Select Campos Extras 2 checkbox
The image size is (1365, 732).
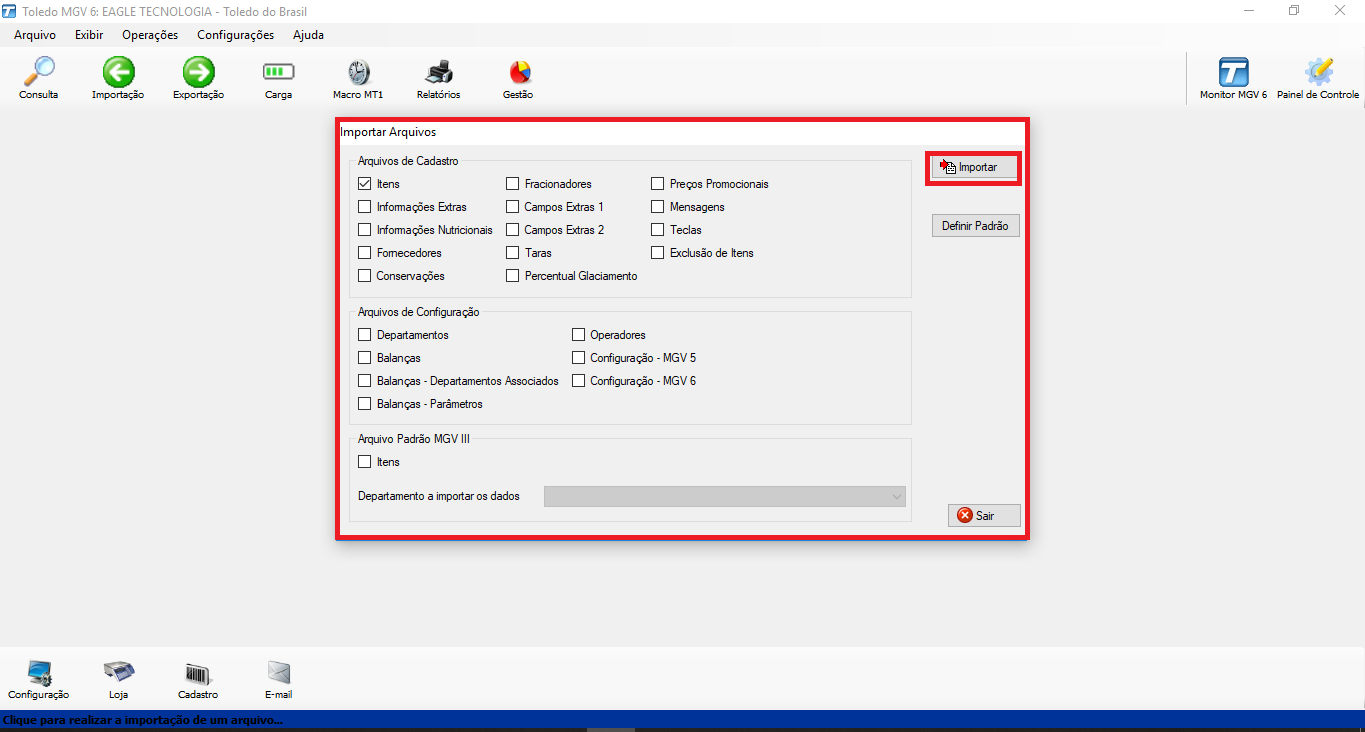pos(512,230)
